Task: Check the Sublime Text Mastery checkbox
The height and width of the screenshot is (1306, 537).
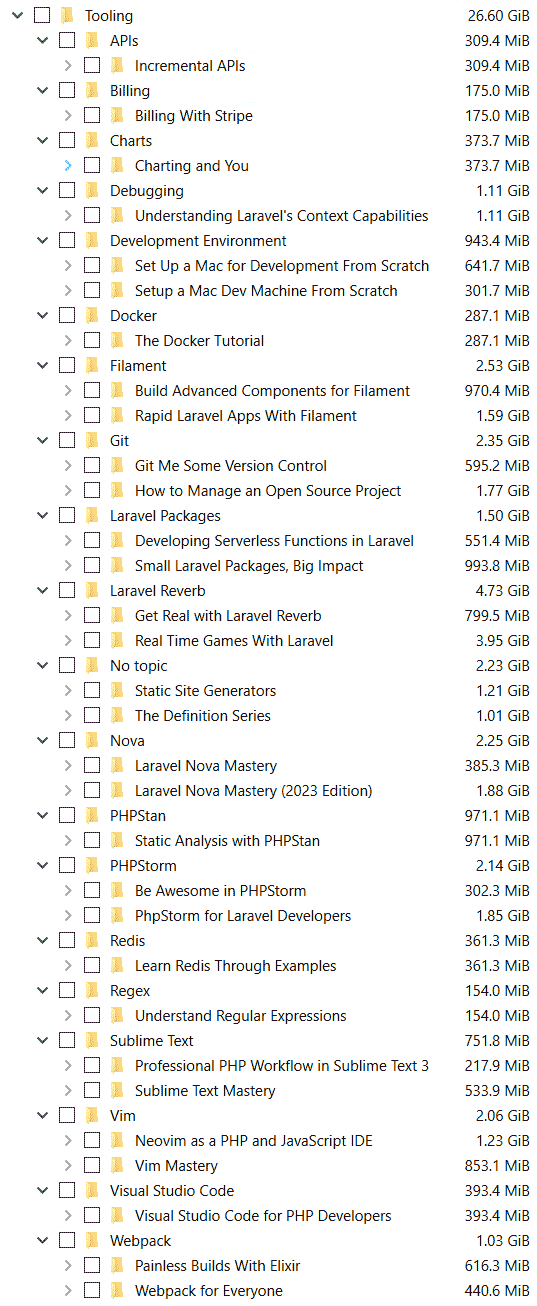Action: click(92, 1090)
